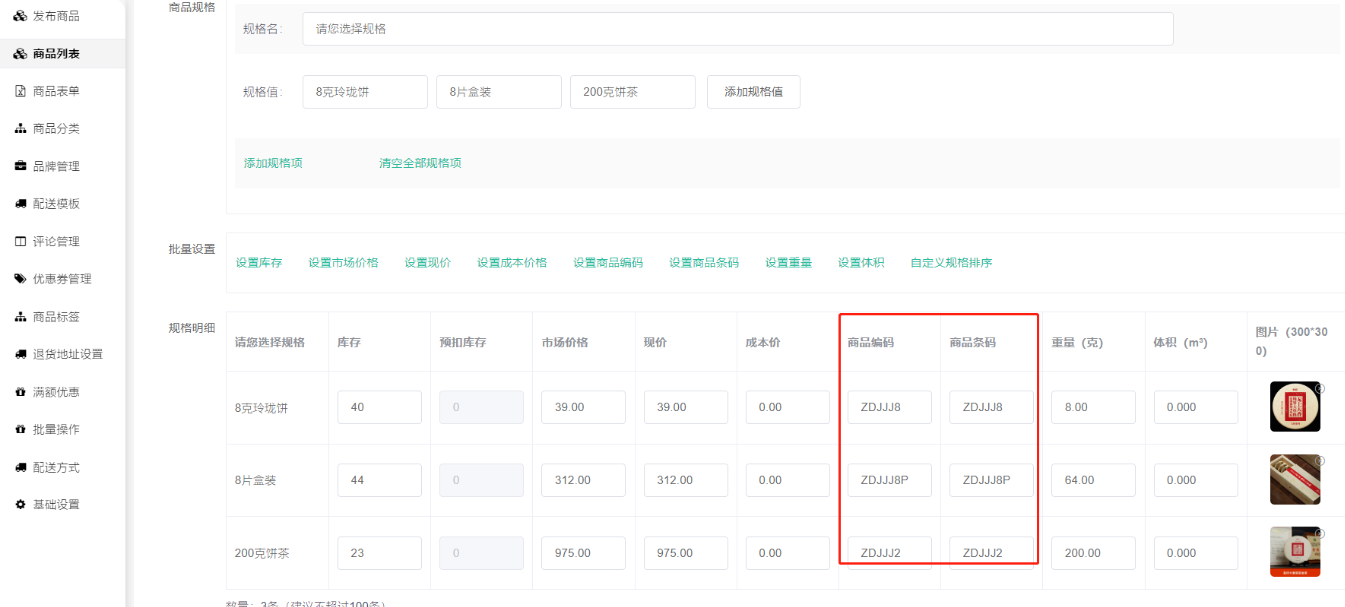Click the 评论管理 sidebar icon
This screenshot has height=607, width=1345.
pyautogui.click(x=20, y=241)
